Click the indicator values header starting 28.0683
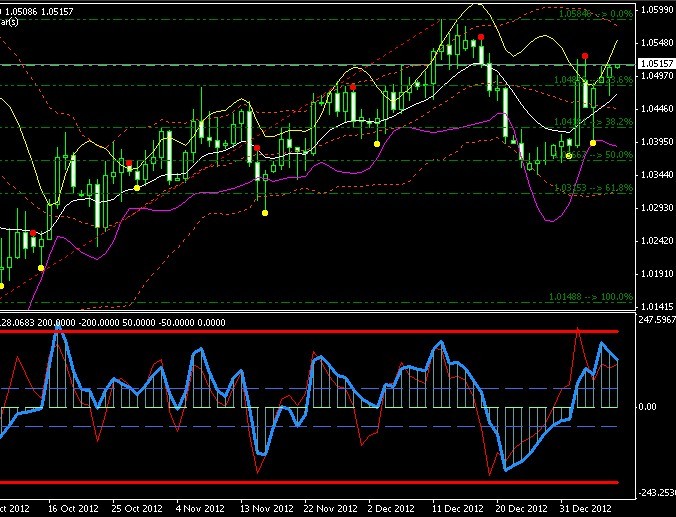This screenshot has width=676, height=517. (113, 323)
